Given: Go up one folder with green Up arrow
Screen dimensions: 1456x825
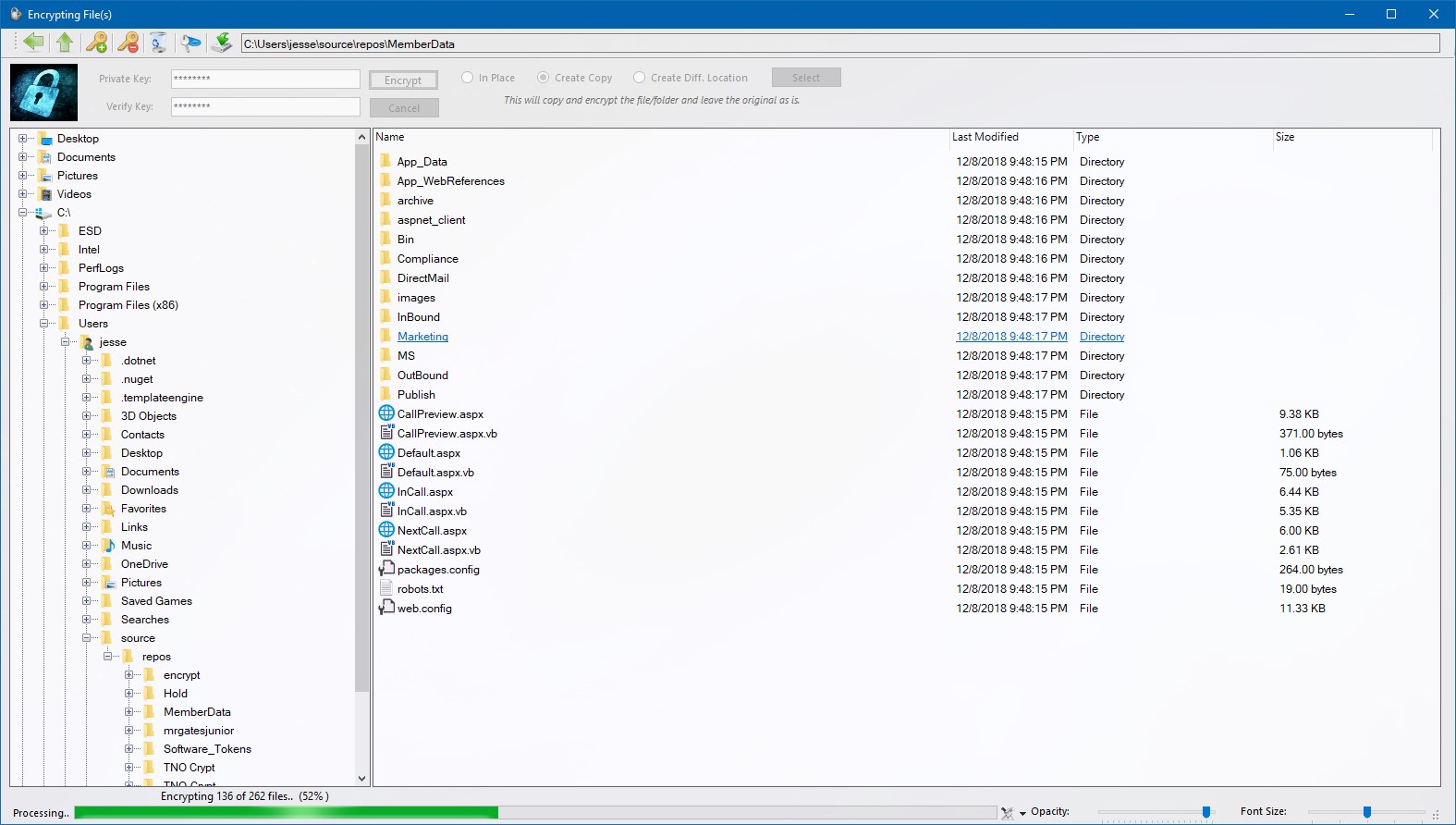Looking at the screenshot, I should [x=65, y=42].
